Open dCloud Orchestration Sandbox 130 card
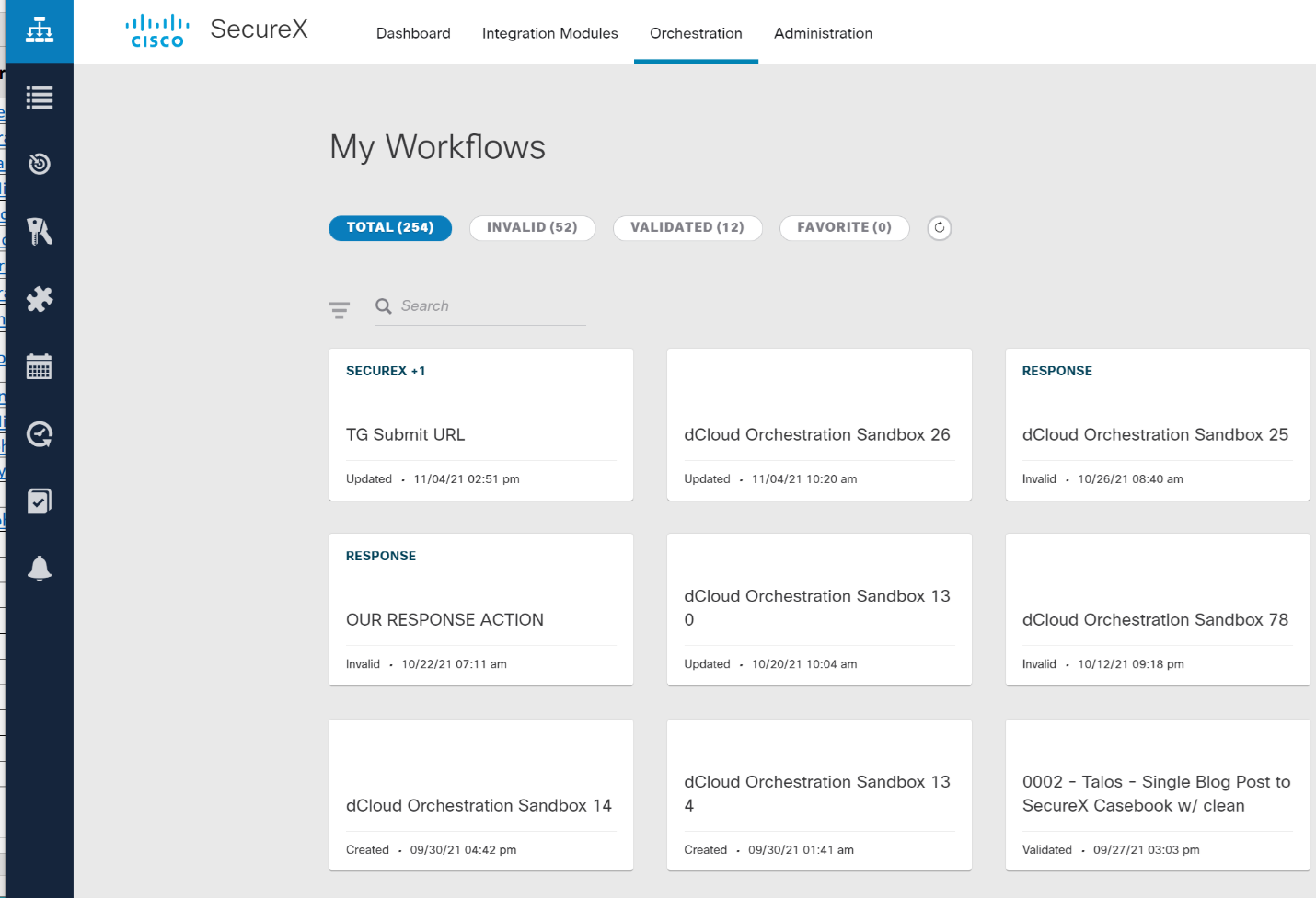Image resolution: width=1316 pixels, height=898 pixels. point(819,610)
